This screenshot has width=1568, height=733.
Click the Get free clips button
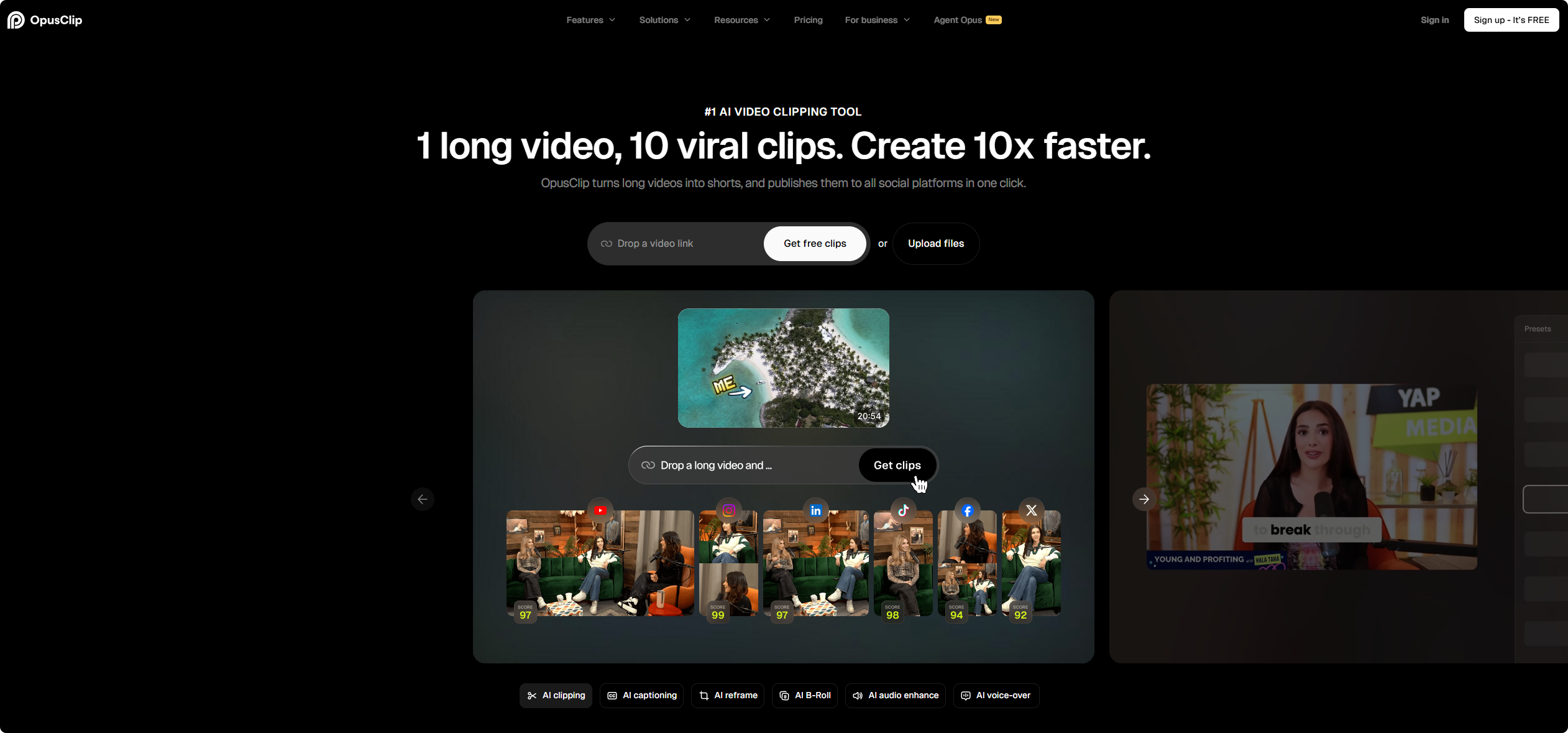(815, 244)
